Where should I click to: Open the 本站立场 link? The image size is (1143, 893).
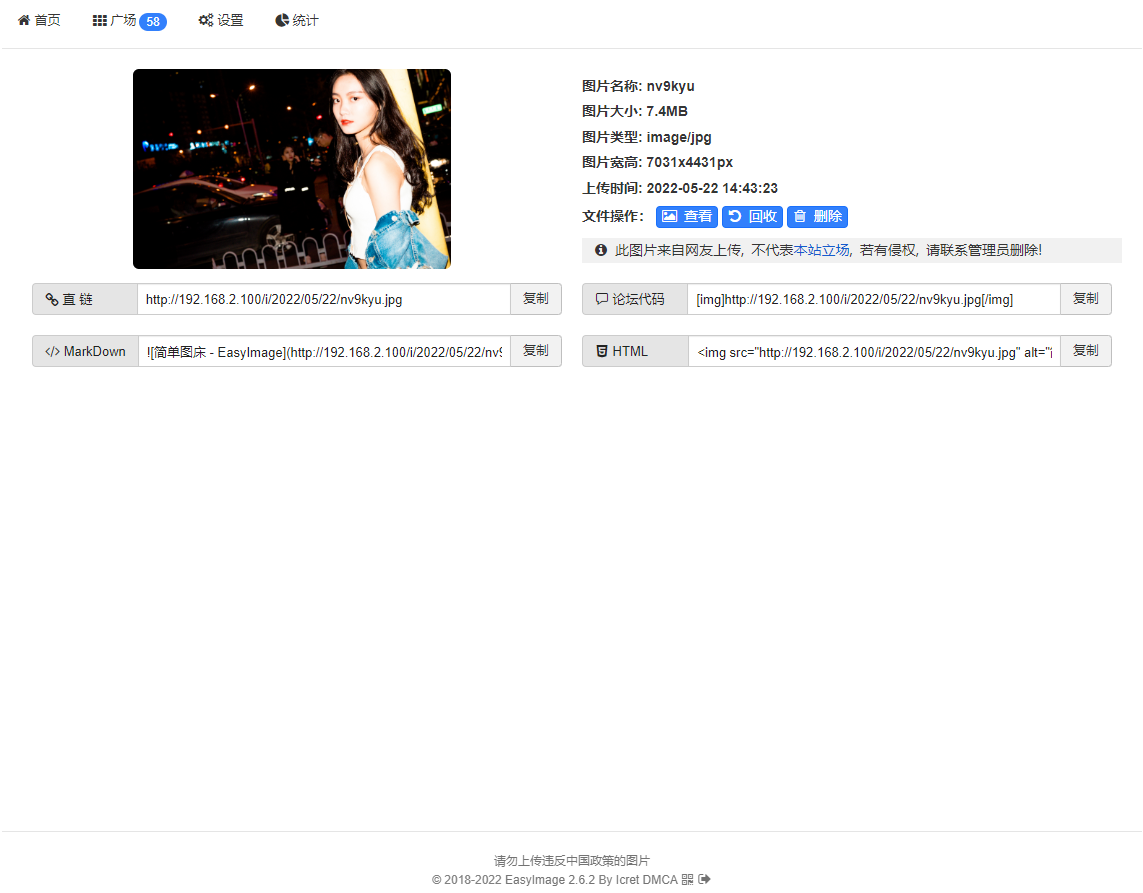click(821, 250)
